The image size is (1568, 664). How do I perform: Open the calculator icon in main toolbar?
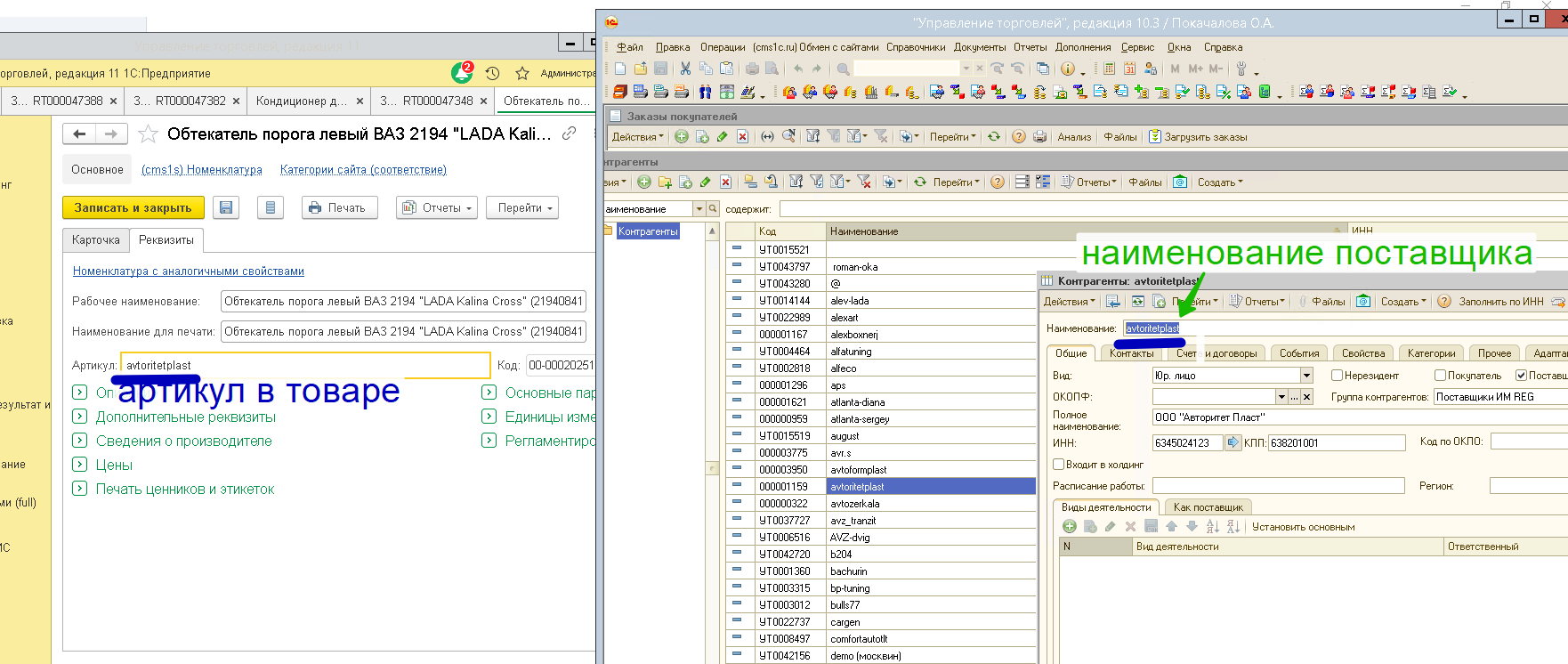1110,69
